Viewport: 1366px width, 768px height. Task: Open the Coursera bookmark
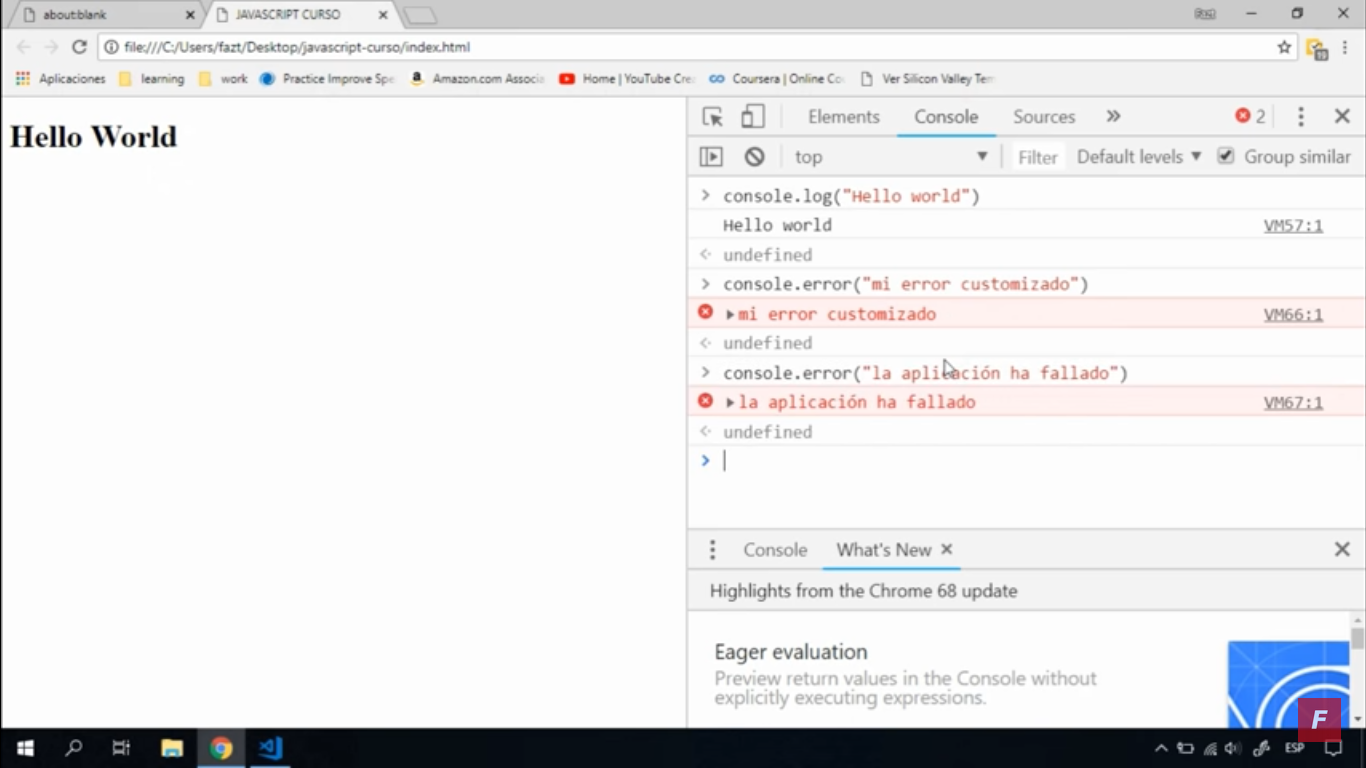click(x=776, y=78)
